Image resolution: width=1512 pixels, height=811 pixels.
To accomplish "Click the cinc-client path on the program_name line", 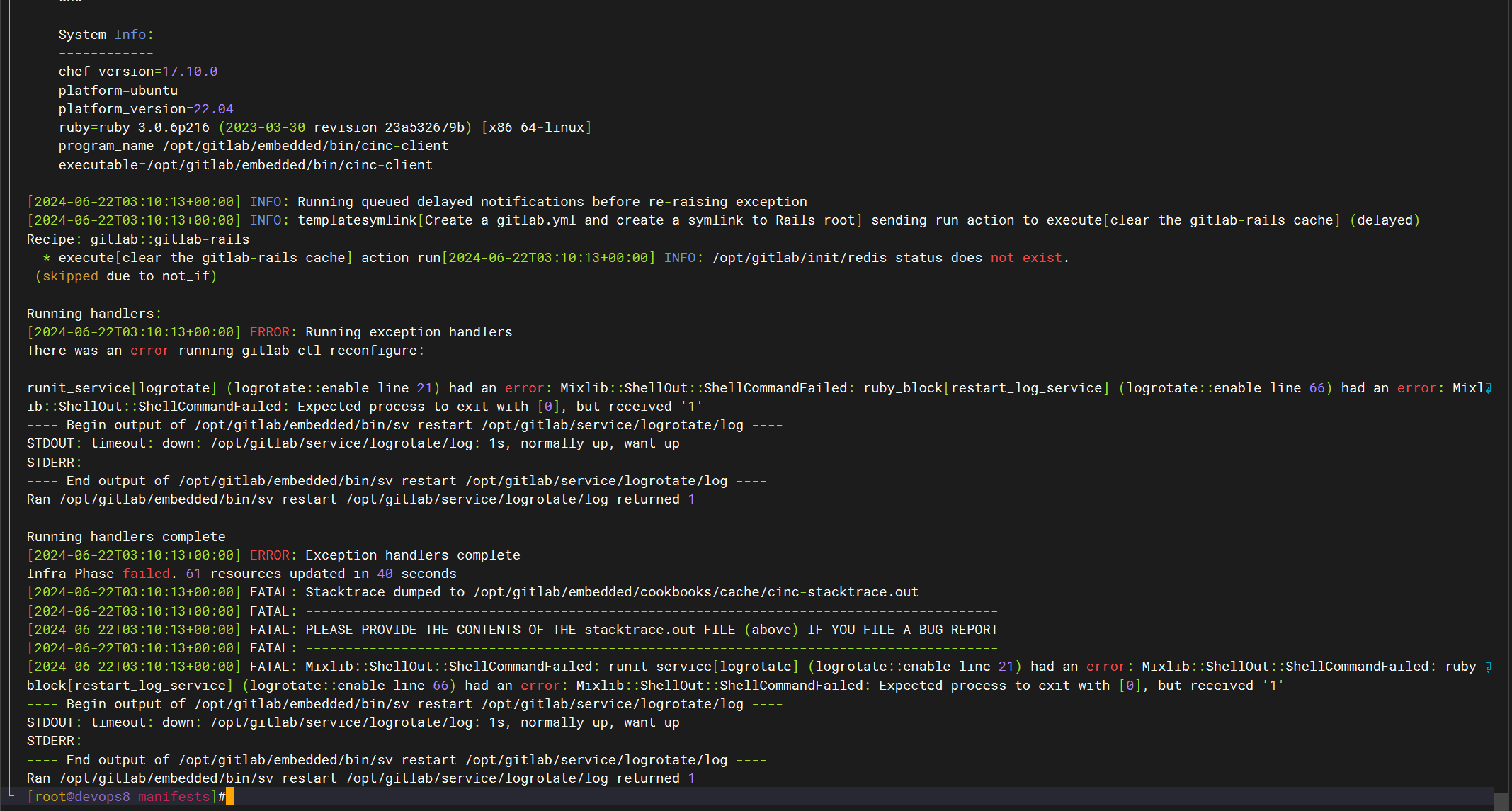I will click(305, 146).
